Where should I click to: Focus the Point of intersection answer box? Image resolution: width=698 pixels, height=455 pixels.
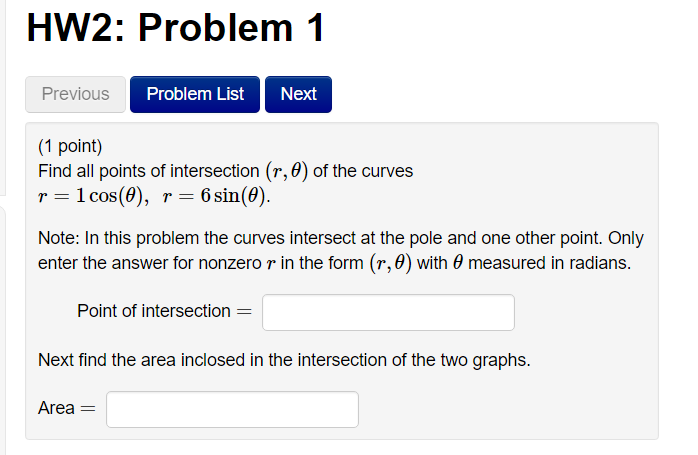pos(388,312)
